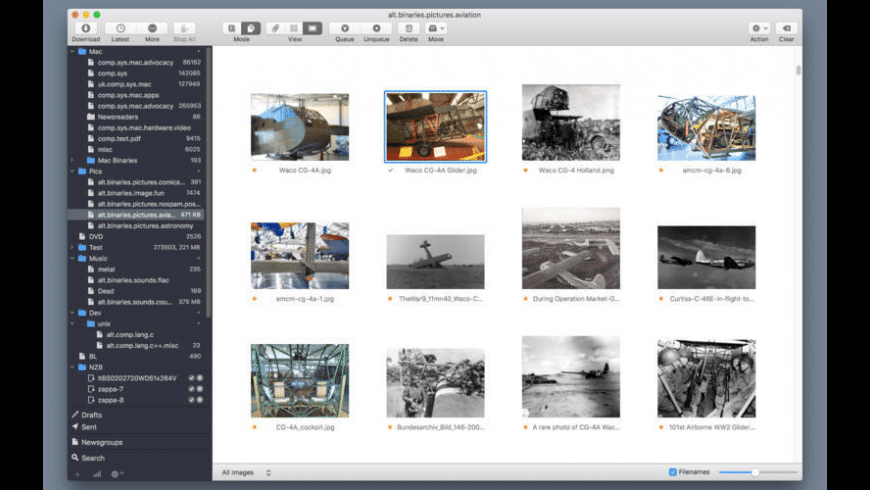This screenshot has width=870, height=490.
Task: Expand the Mac Binaries folder
Action: click(72, 160)
